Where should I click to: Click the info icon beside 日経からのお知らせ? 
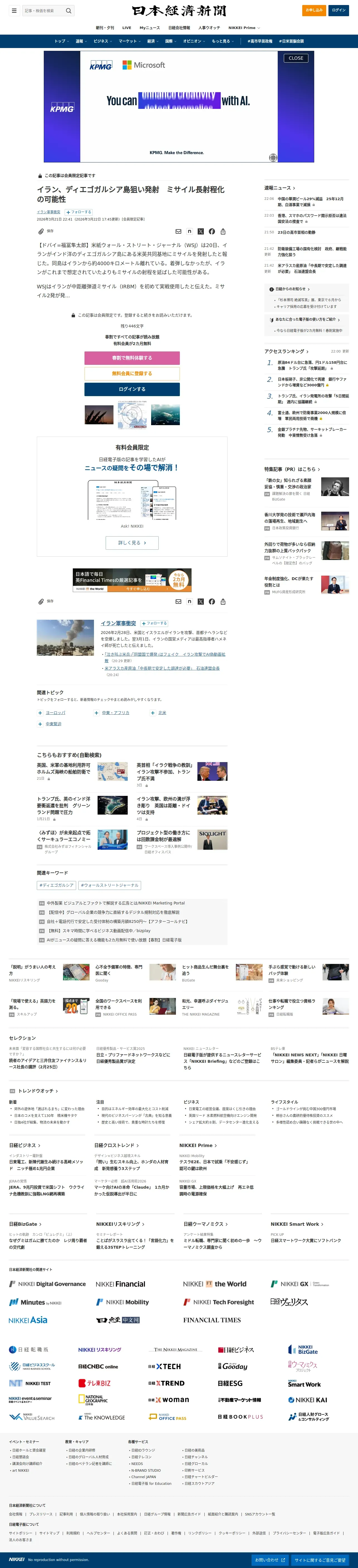[271, 289]
